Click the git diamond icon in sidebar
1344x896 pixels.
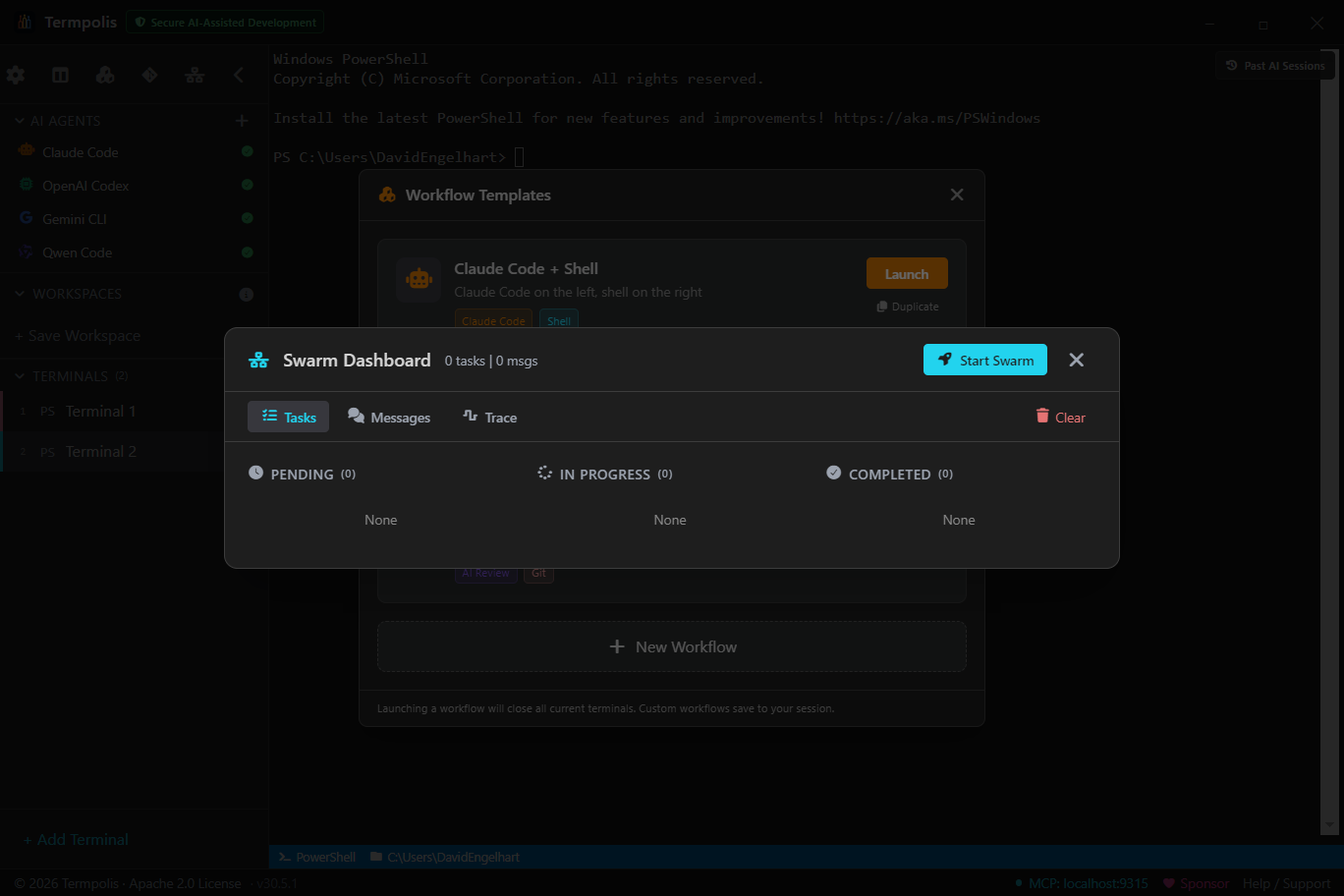149,75
